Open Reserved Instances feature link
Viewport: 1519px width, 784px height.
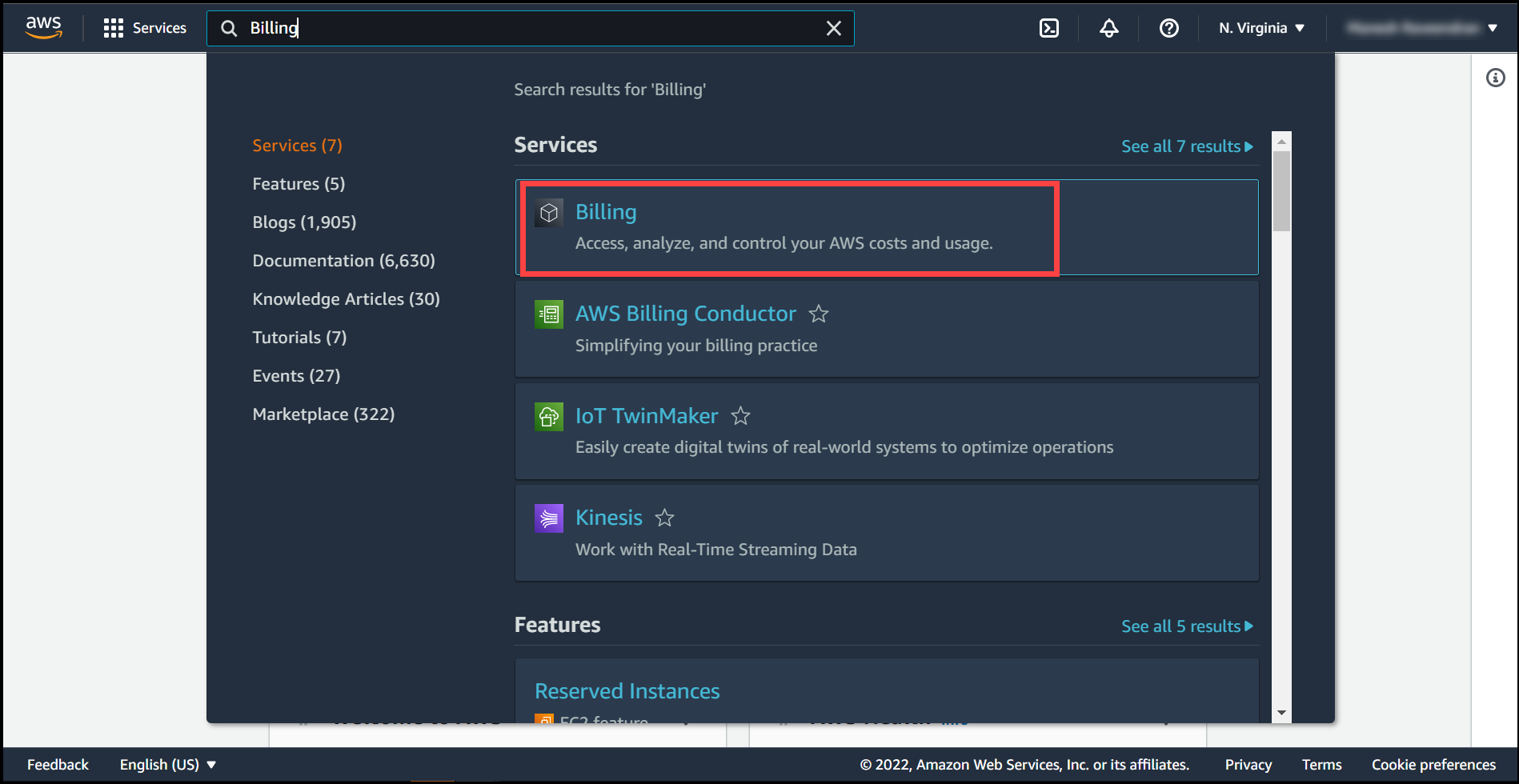click(627, 691)
